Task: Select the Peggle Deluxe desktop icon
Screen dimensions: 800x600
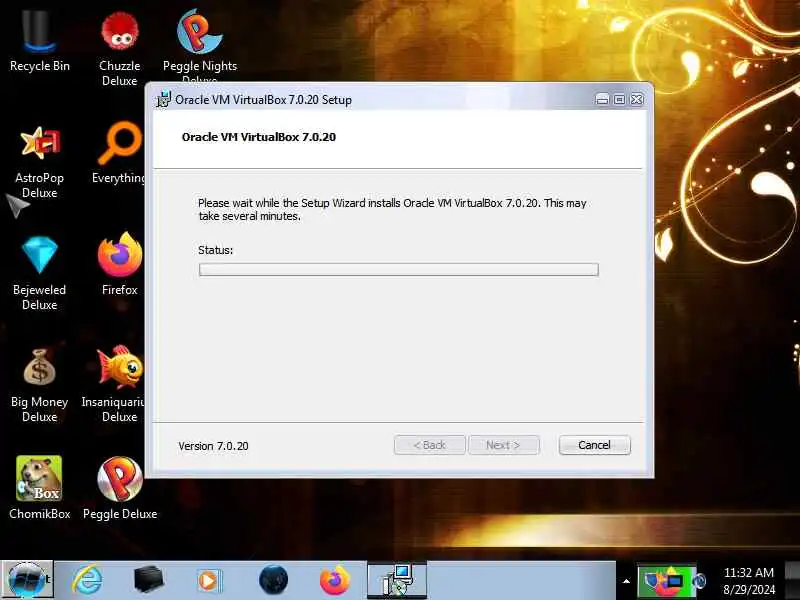Action: click(120, 487)
